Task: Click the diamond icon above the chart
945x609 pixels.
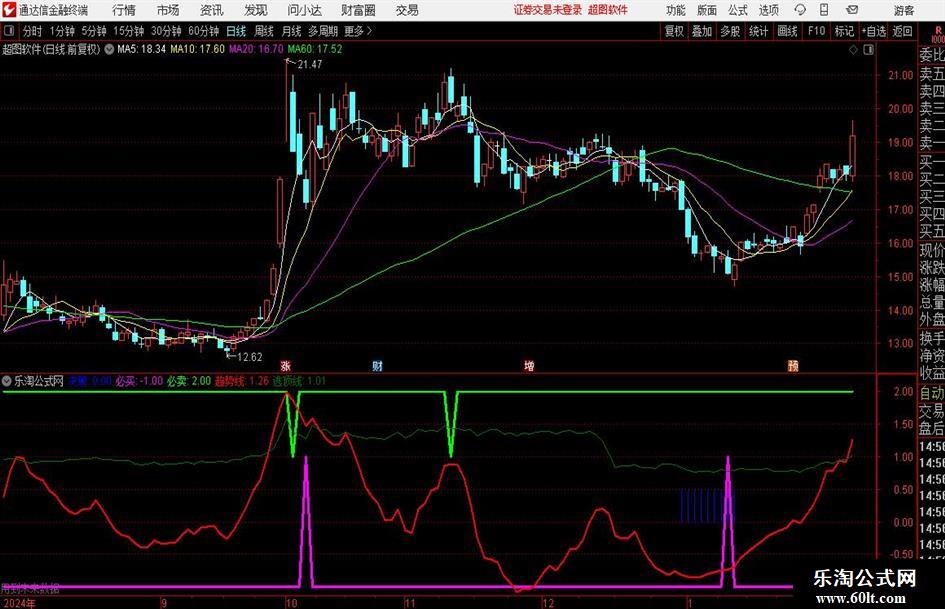Action: tap(853, 50)
